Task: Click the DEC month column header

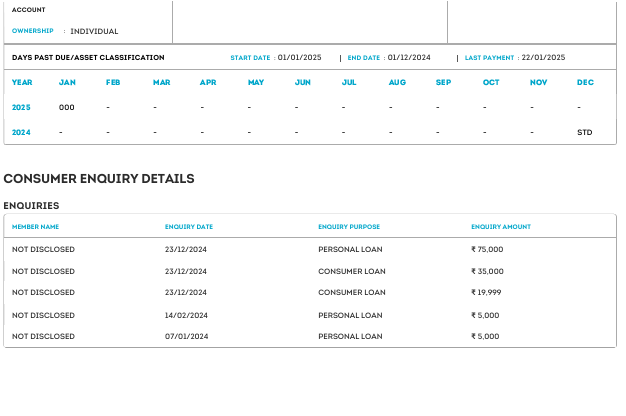Action: [585, 82]
